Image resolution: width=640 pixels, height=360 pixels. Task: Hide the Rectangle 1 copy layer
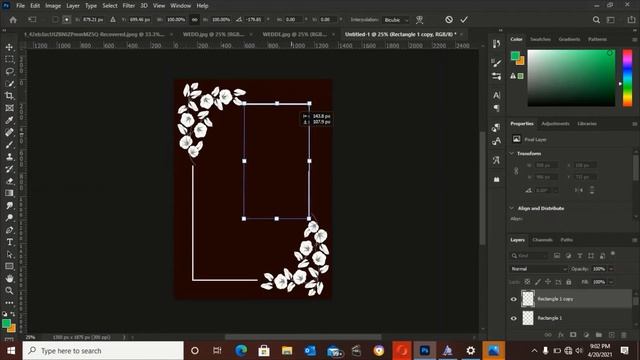[514, 299]
